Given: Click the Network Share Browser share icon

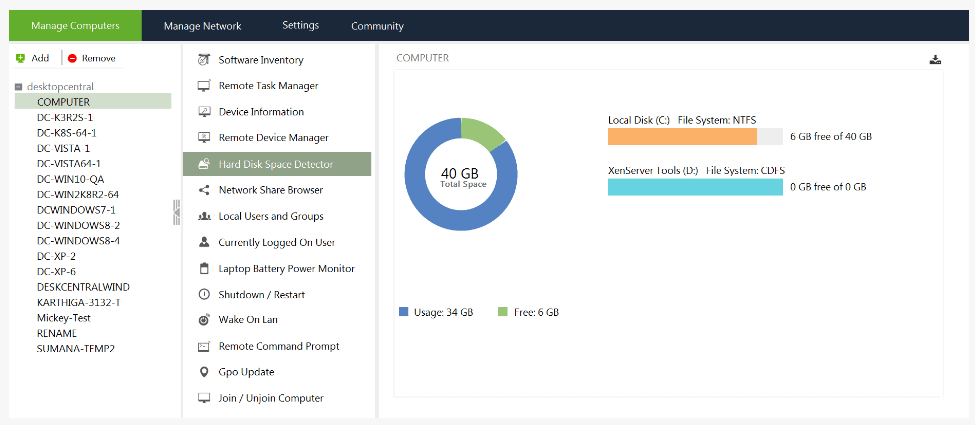Looking at the screenshot, I should (203, 190).
